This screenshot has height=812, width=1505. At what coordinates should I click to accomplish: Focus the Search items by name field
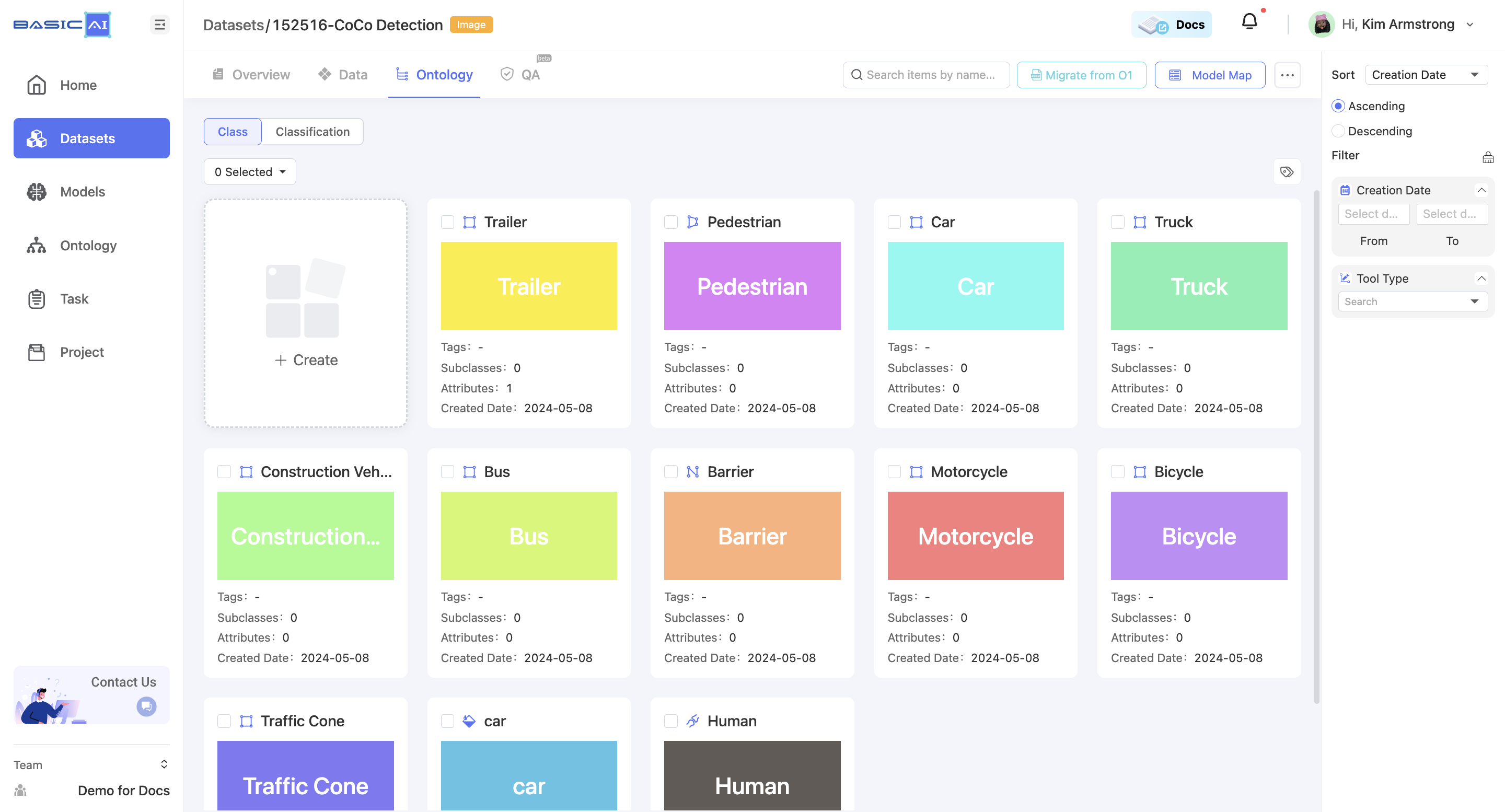pos(926,75)
